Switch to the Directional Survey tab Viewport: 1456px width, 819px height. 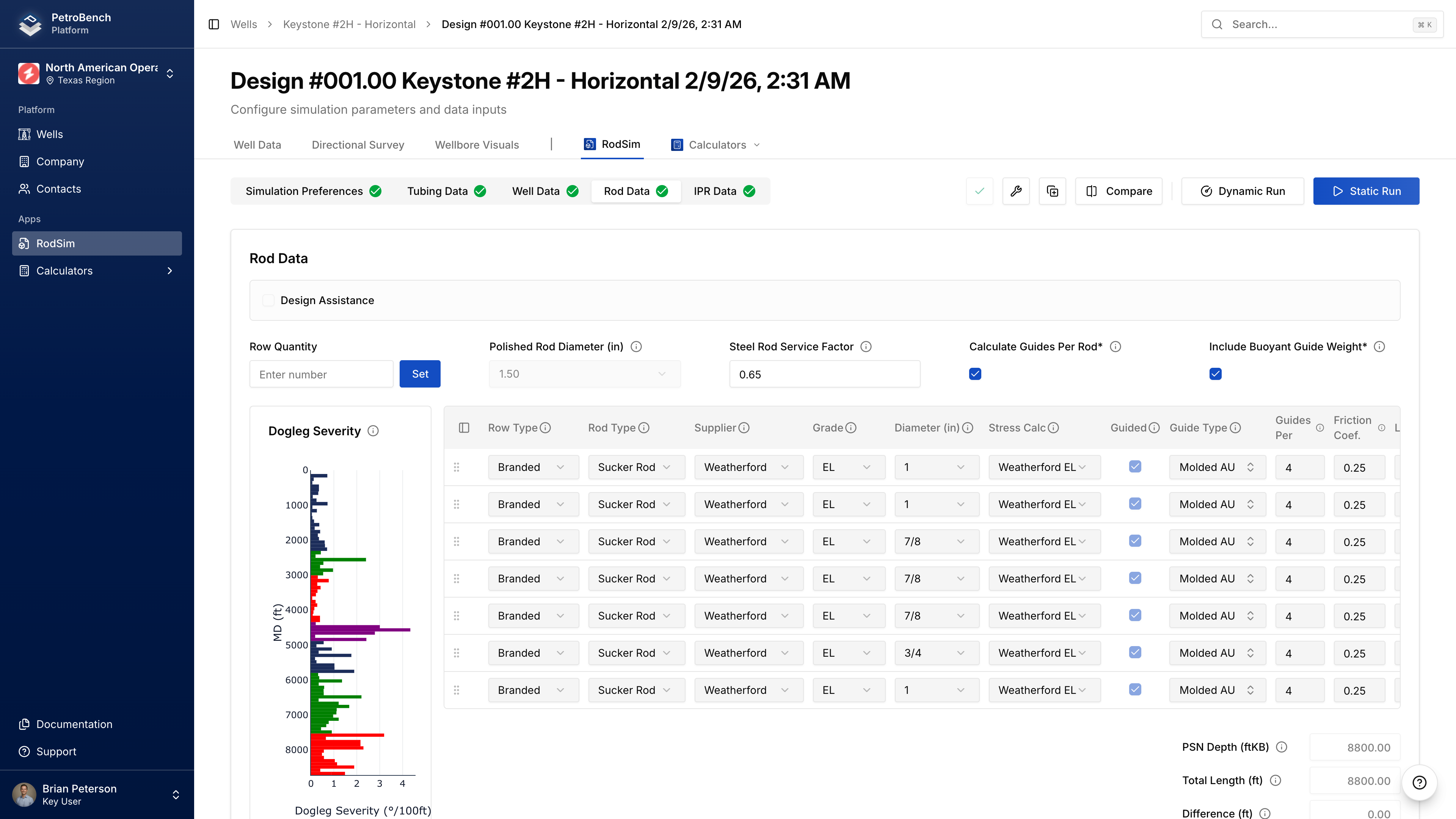tap(358, 145)
